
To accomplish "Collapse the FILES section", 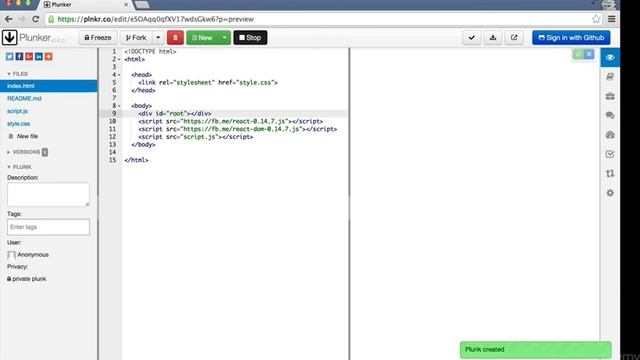I will pos(18,74).
